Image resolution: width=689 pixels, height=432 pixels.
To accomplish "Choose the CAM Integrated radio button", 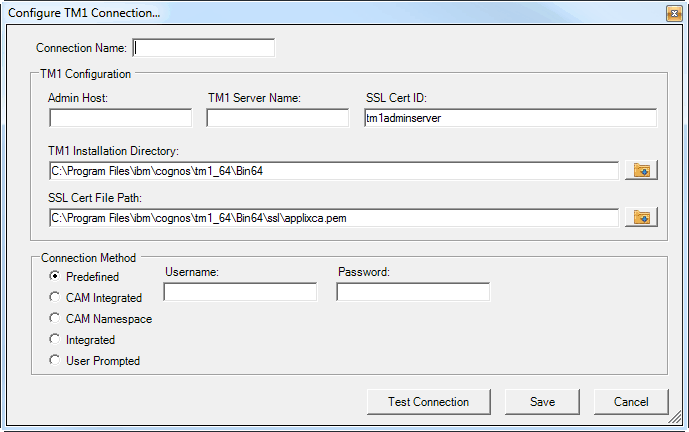I will [x=55, y=297].
